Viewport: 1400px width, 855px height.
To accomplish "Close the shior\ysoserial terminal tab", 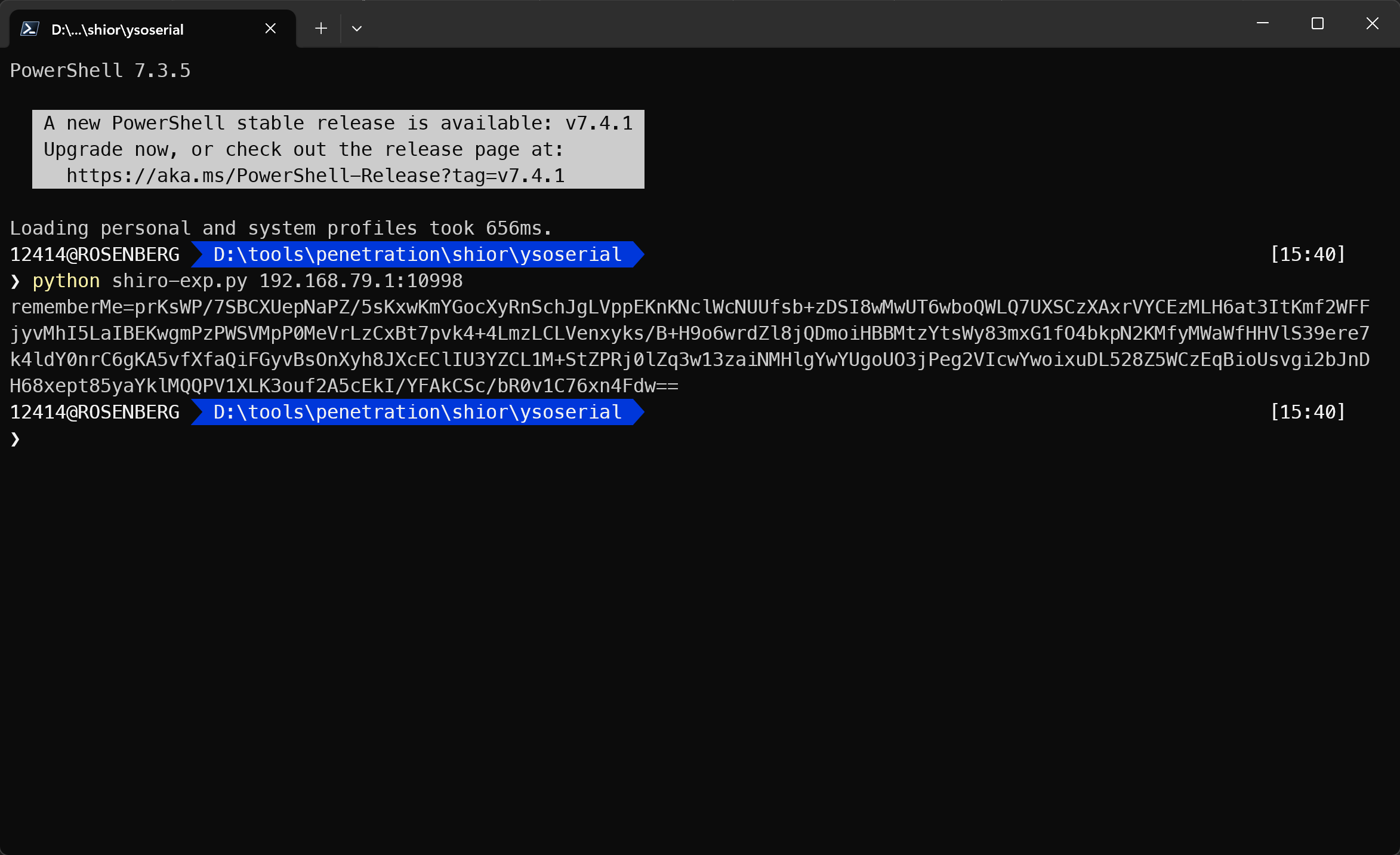I will (x=270, y=29).
